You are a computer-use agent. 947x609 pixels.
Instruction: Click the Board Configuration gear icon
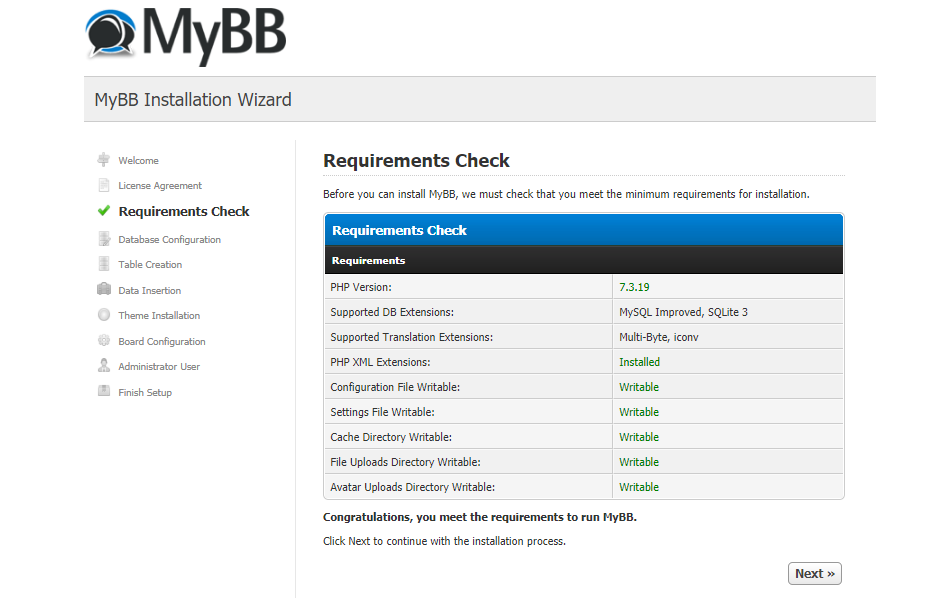pyautogui.click(x=104, y=341)
